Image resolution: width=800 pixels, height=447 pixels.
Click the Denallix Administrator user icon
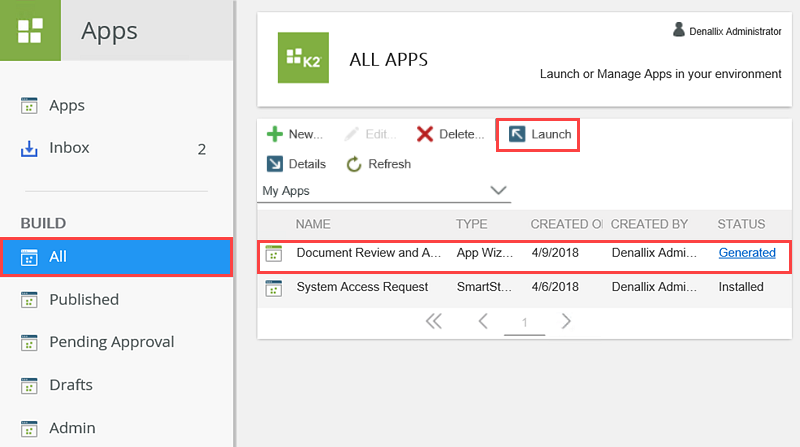coord(679,31)
